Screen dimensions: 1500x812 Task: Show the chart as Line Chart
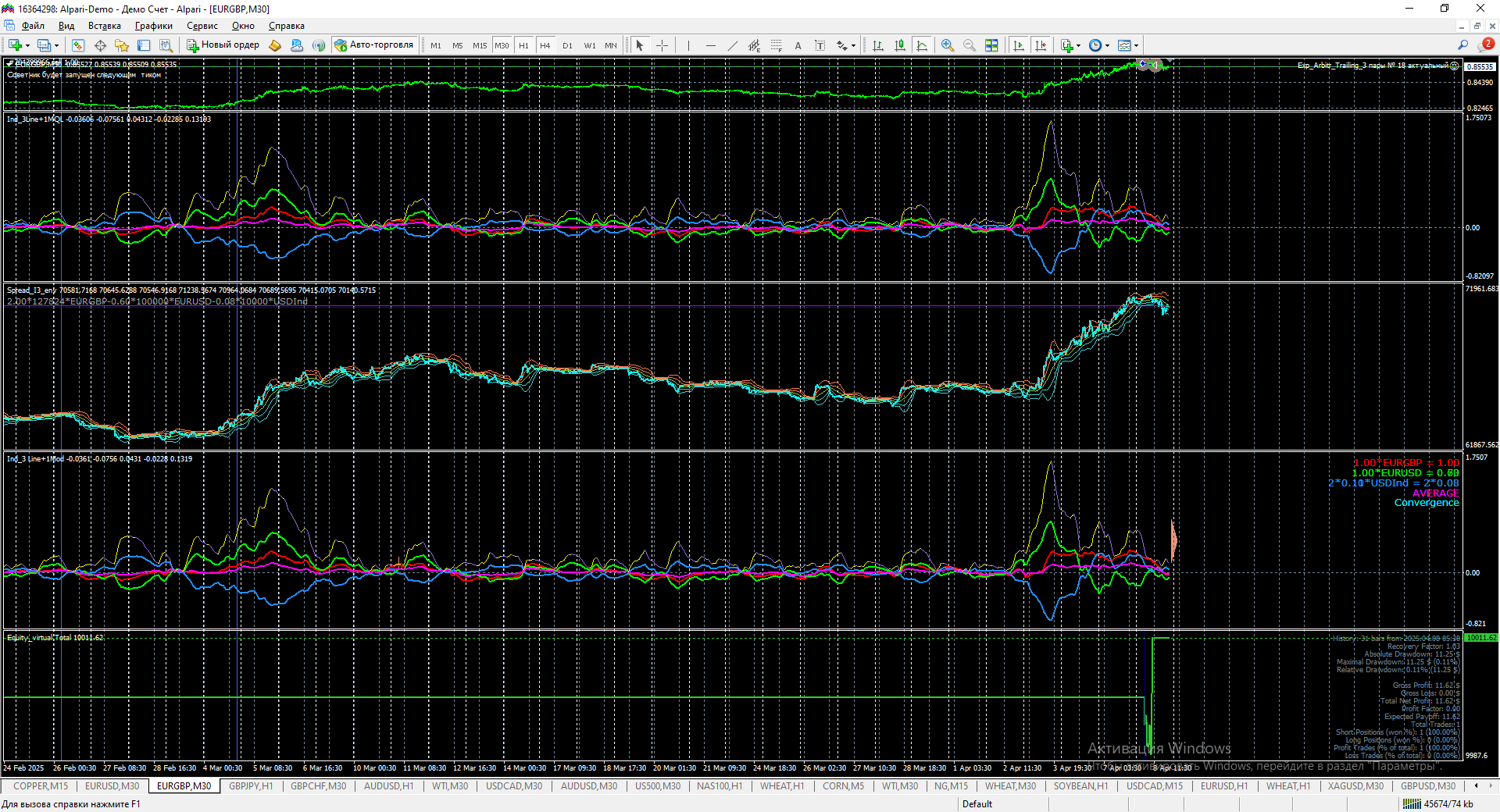coord(922,45)
